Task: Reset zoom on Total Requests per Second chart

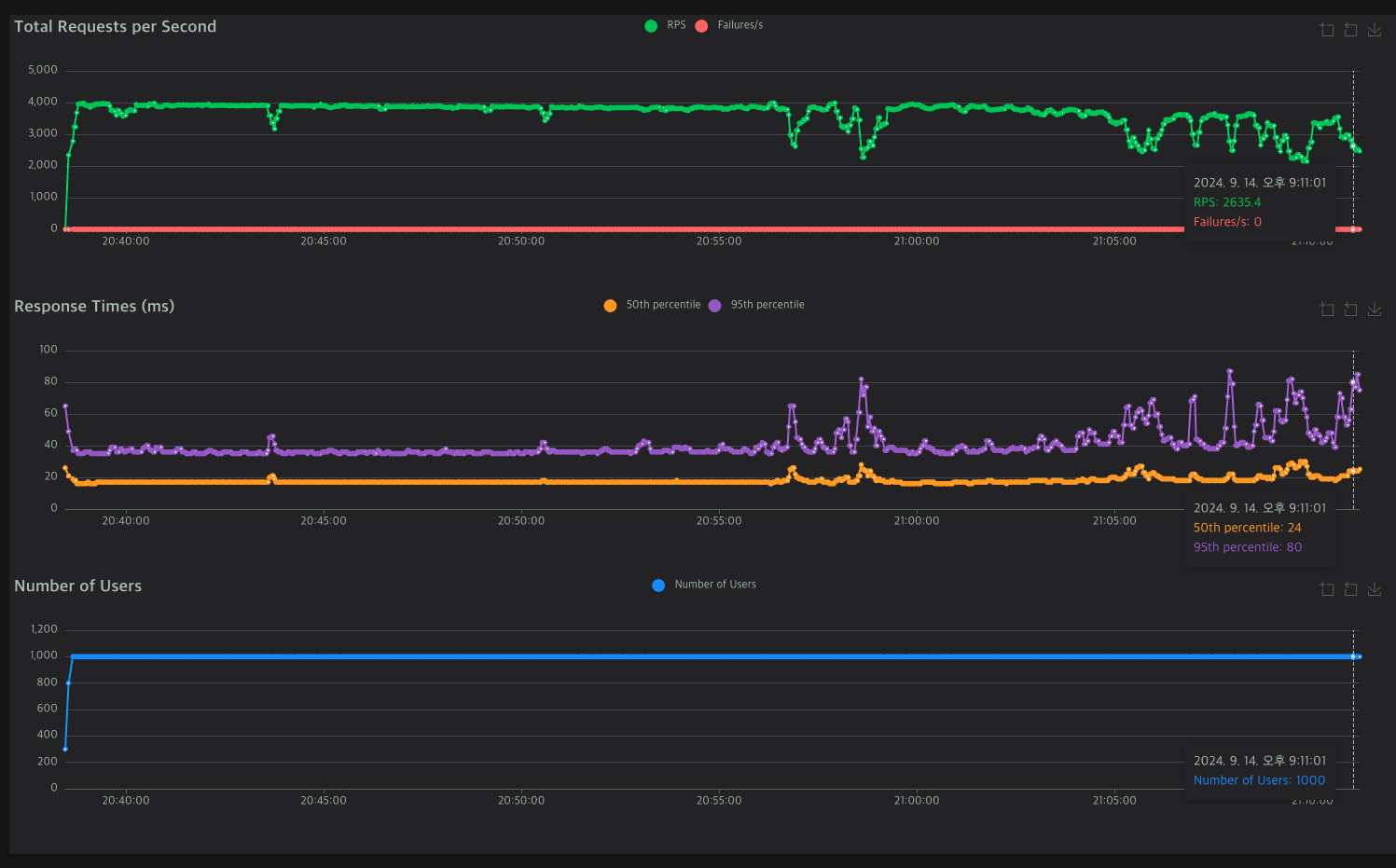Action: 1350,30
